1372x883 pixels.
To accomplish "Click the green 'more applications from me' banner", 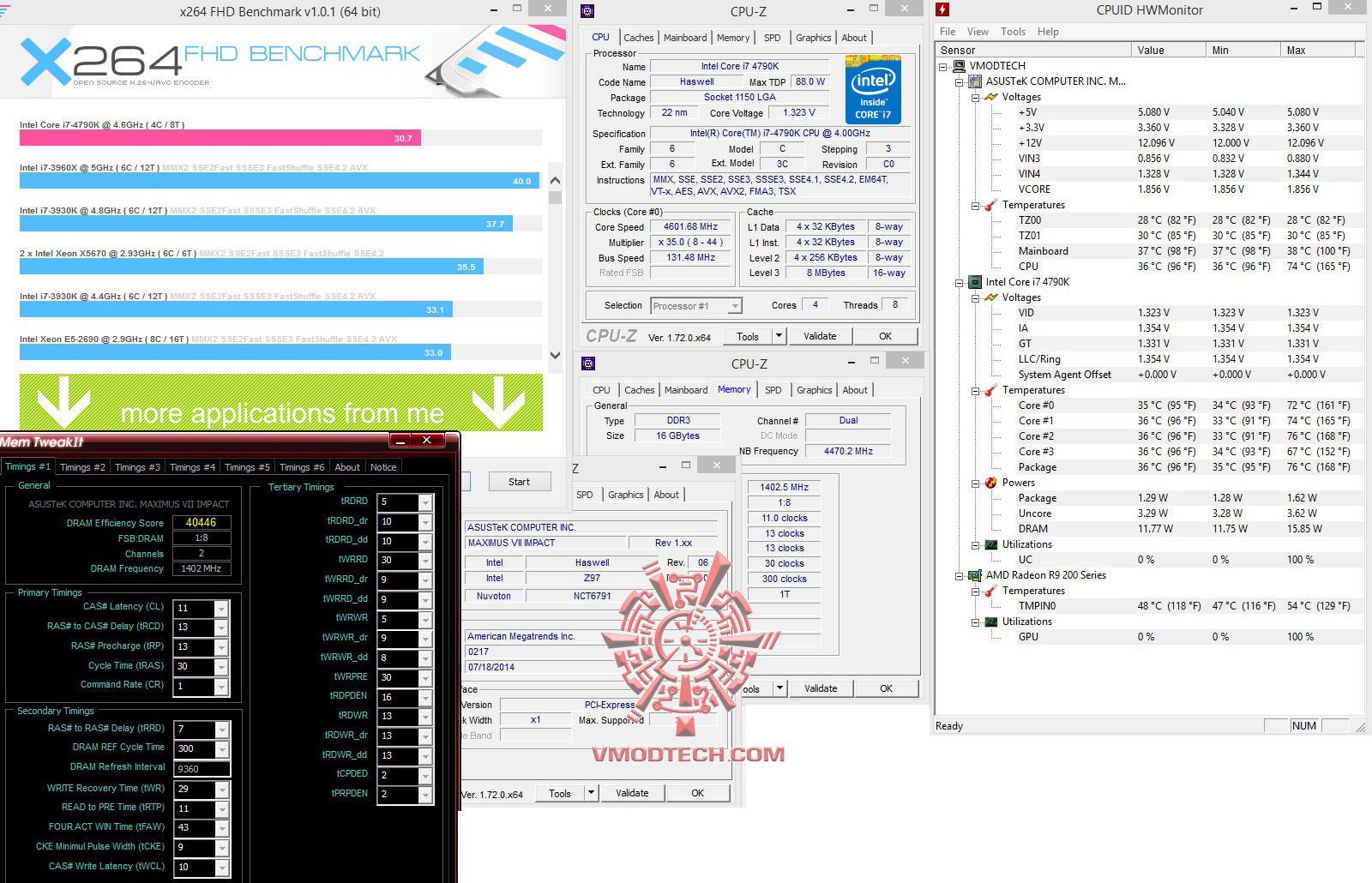I will pyautogui.click(x=281, y=402).
